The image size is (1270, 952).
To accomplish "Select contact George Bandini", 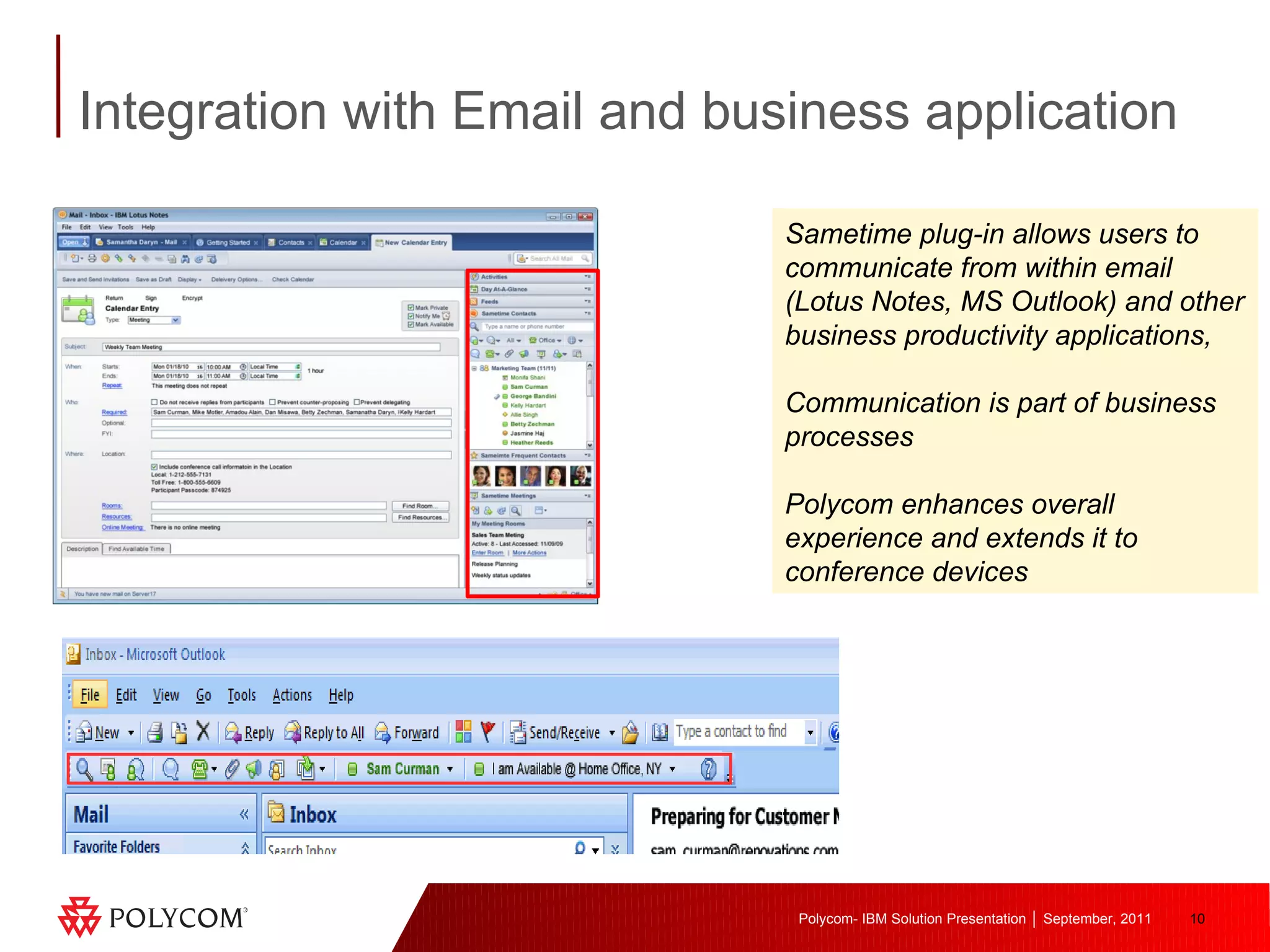I will coord(533,396).
